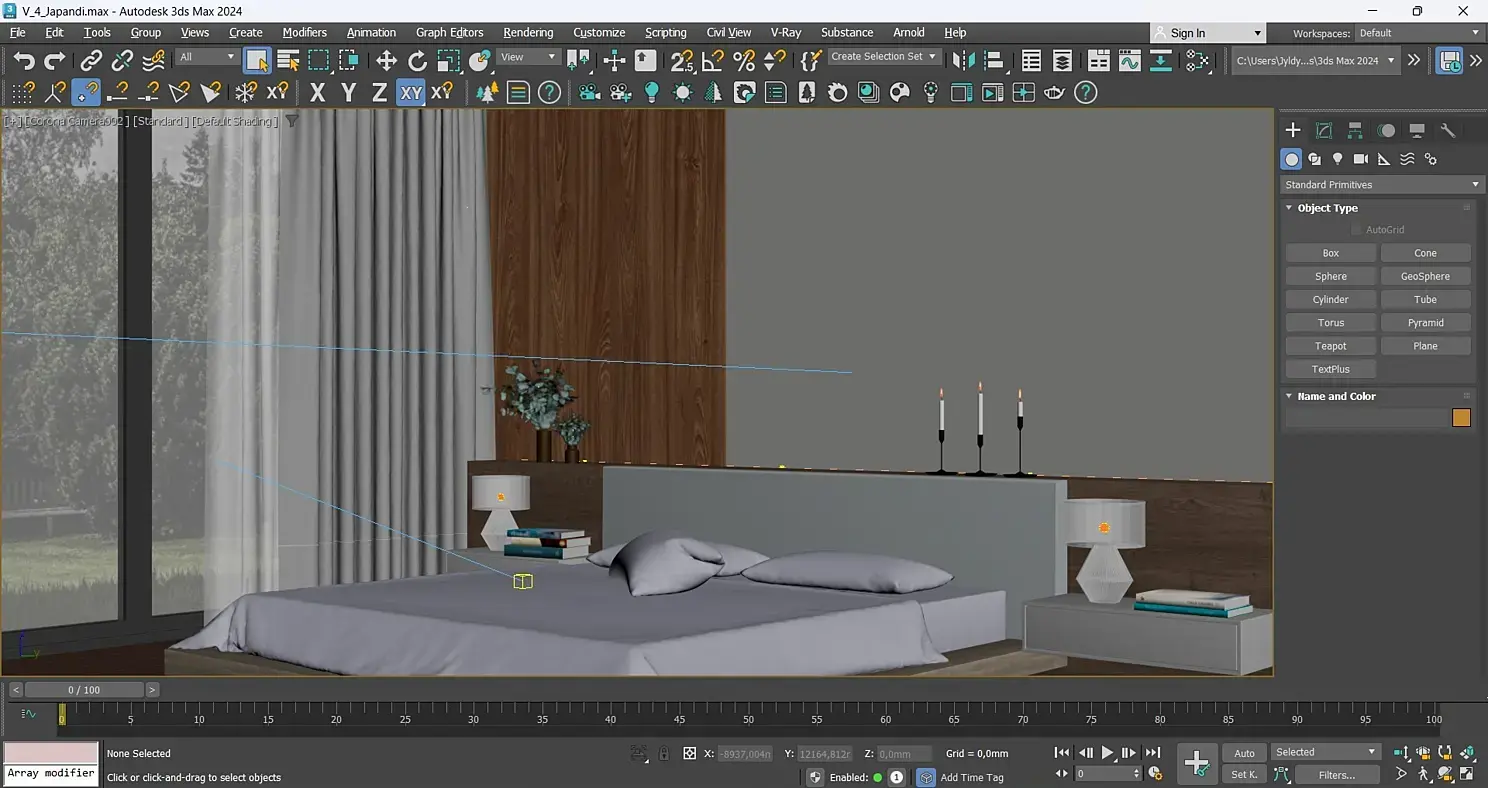Click the teapot render icon

(x=1054, y=93)
